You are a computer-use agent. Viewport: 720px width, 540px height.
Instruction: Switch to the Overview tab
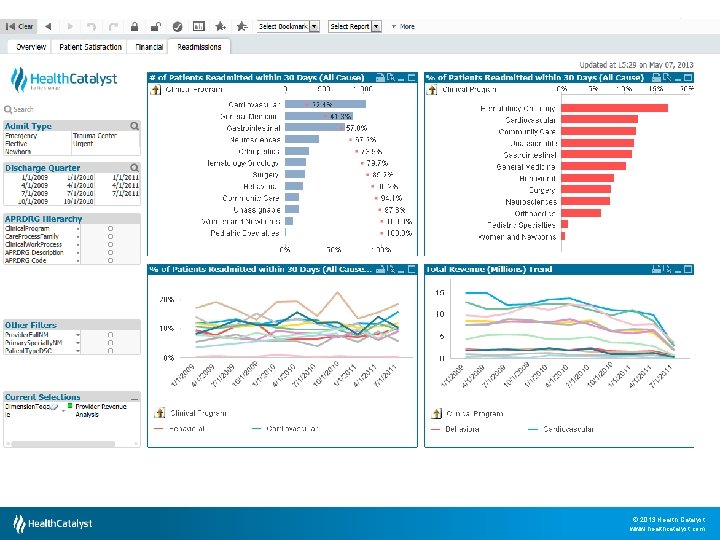31,47
